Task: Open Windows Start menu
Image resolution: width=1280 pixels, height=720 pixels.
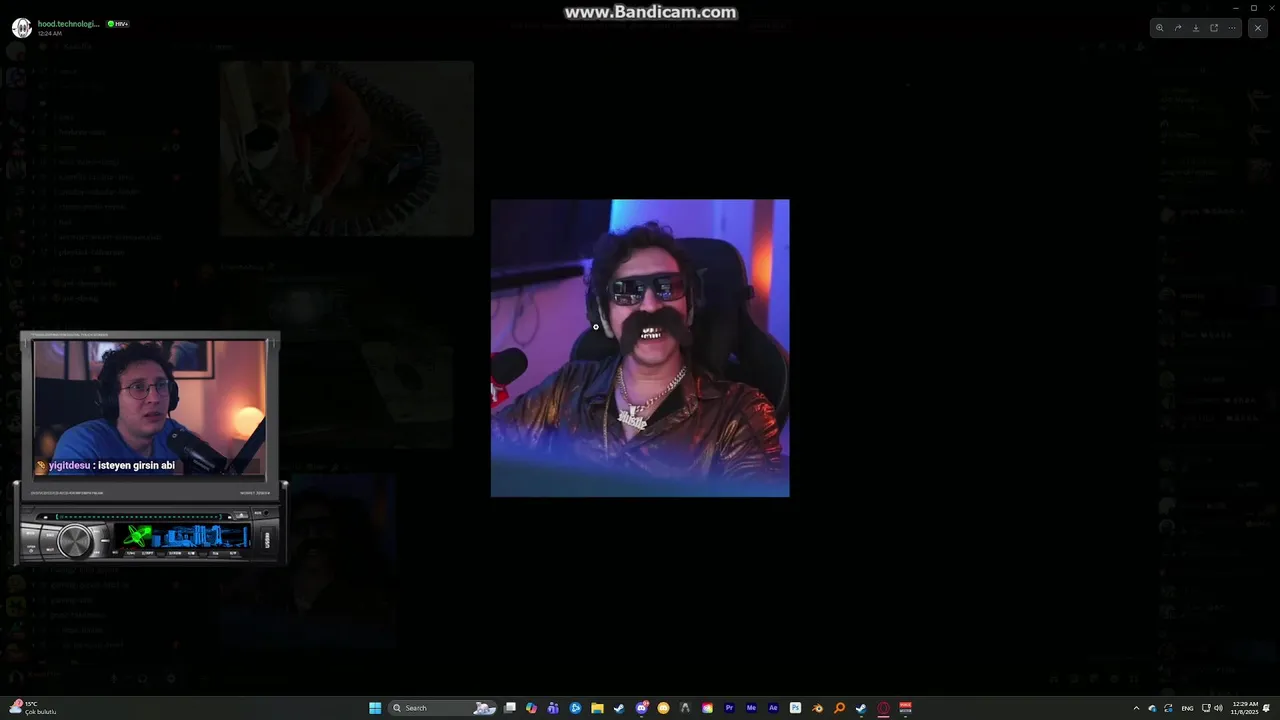Action: click(375, 708)
